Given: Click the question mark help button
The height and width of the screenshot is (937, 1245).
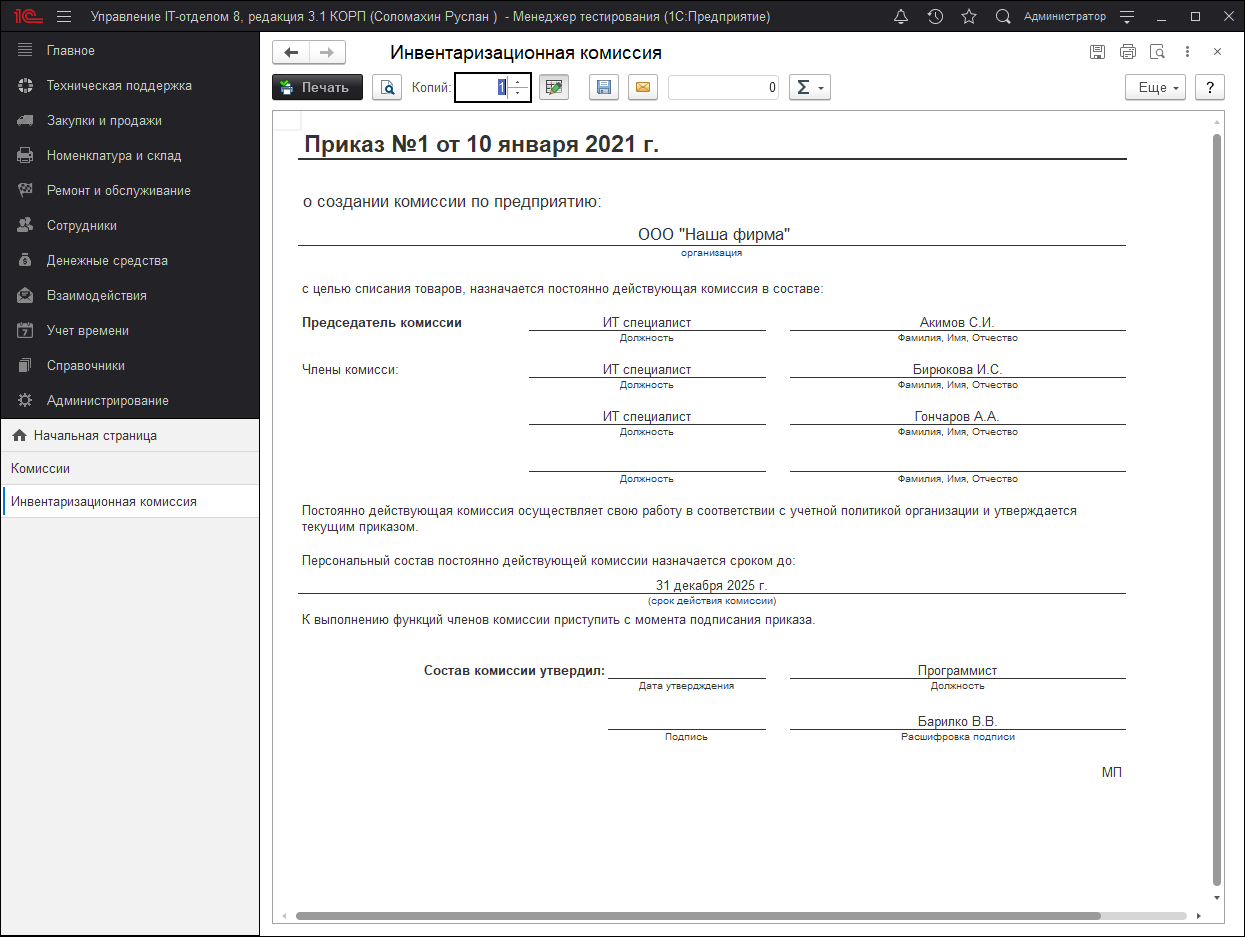Looking at the screenshot, I should [1210, 88].
